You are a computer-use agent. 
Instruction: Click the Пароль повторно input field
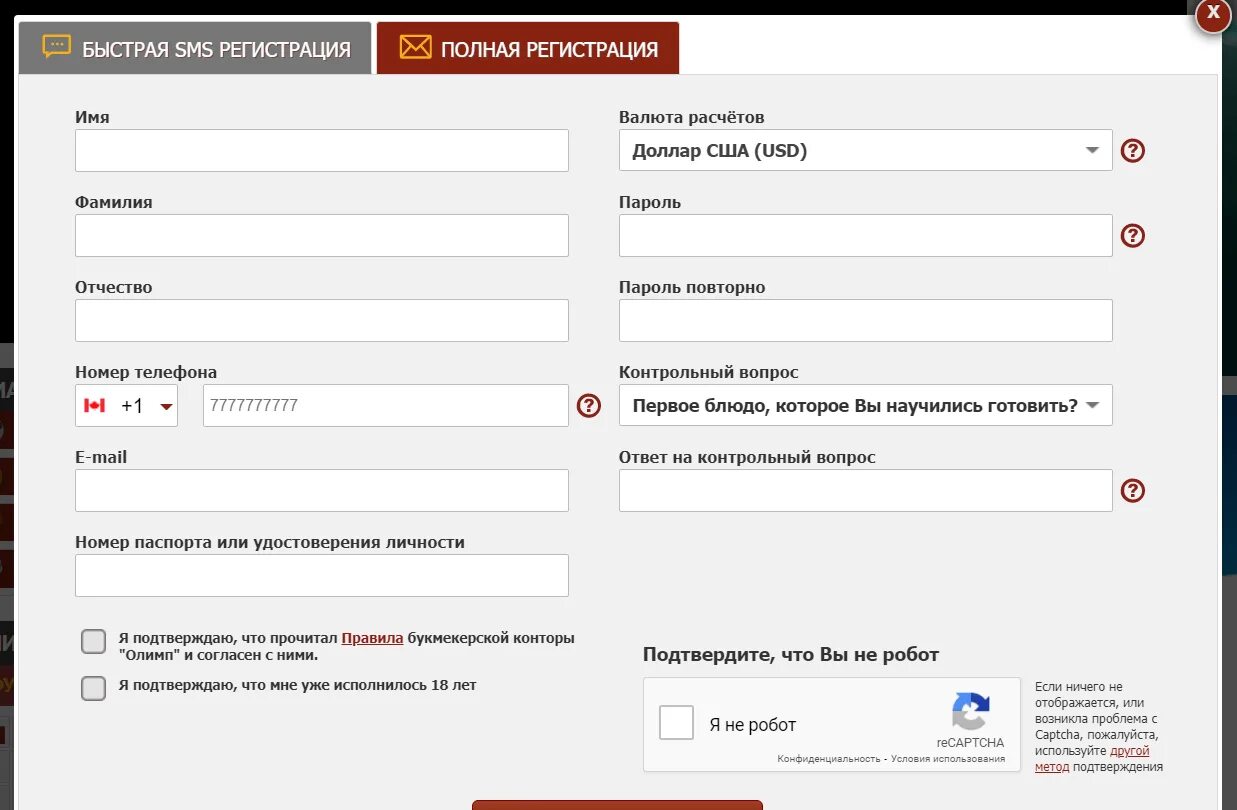[866, 321]
